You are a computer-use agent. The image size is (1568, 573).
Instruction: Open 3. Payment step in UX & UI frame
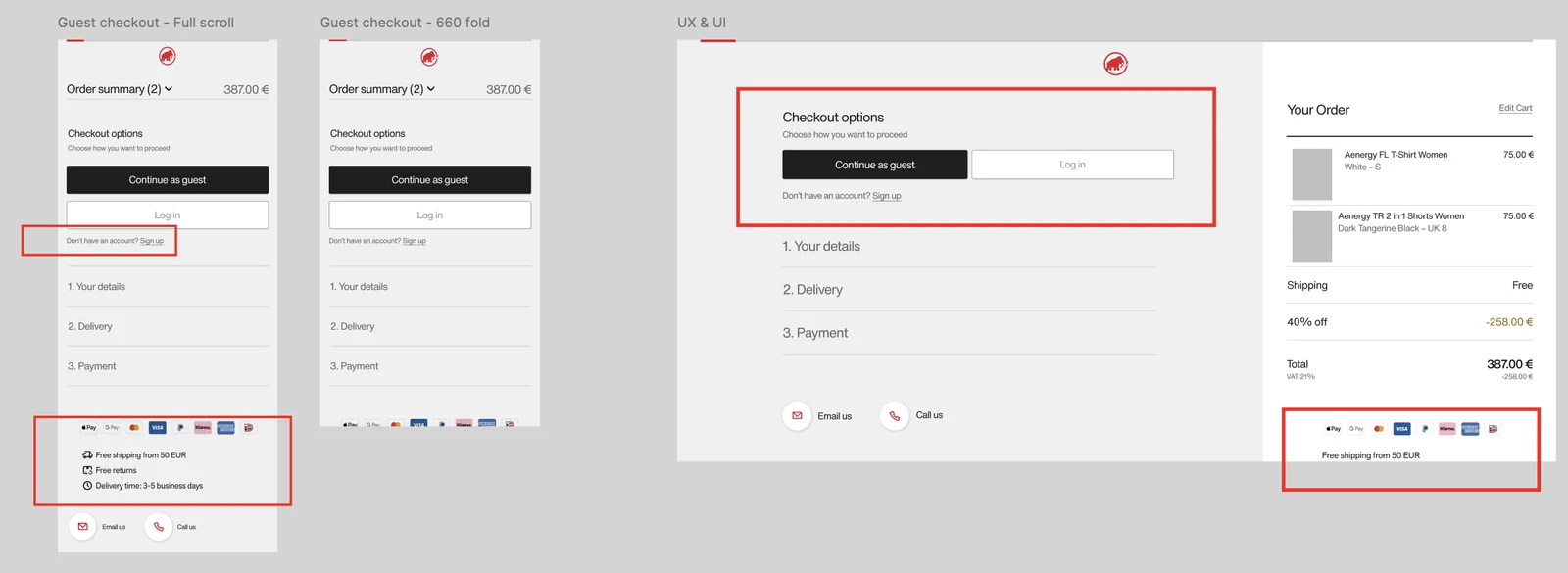tap(969, 333)
